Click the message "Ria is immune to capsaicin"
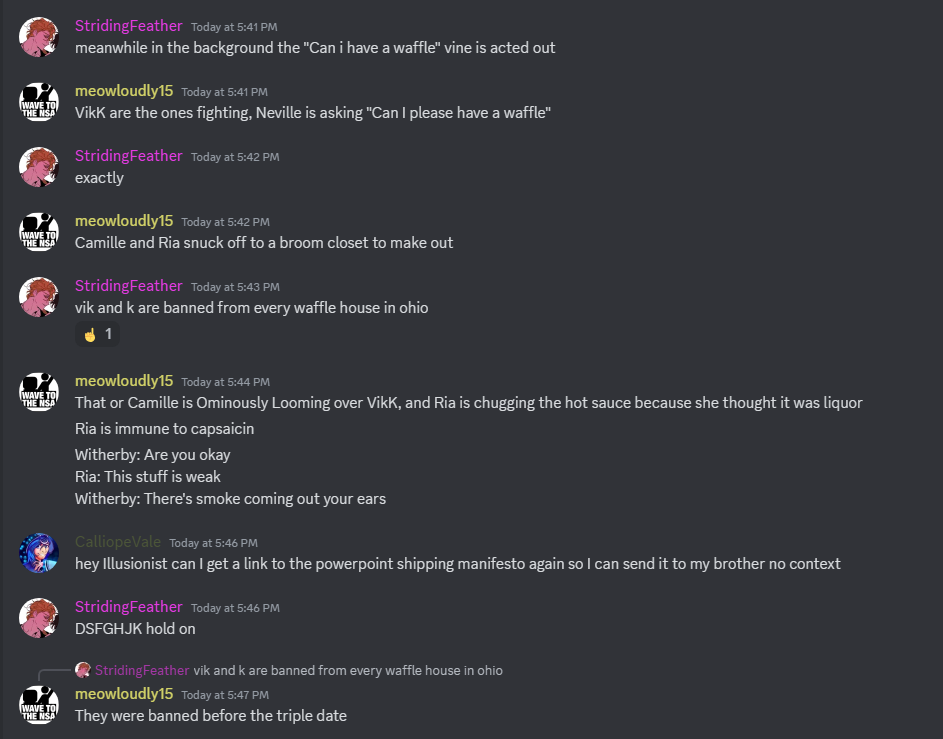The height and width of the screenshot is (739, 943). (x=164, y=429)
